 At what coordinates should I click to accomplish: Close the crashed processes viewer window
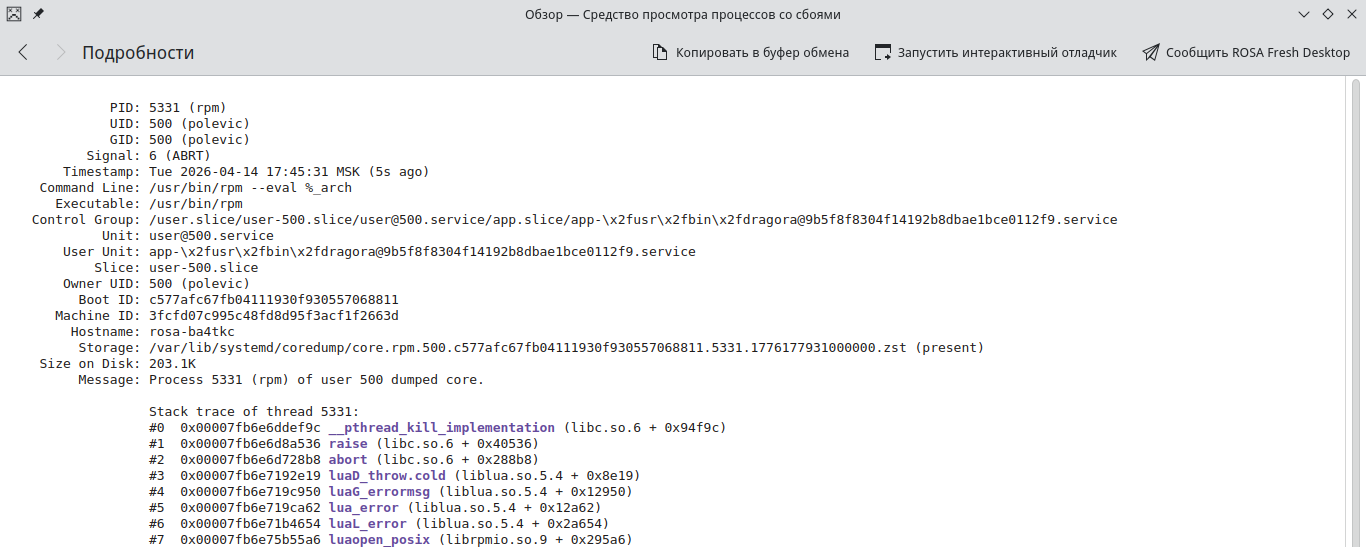pos(1351,14)
